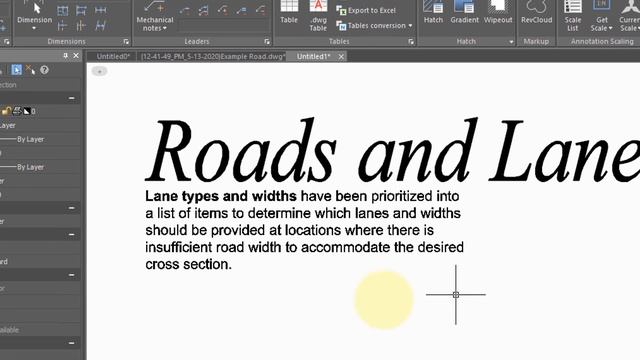The image size is (640, 360).
Task: Click the viewport plus control
Action: point(99,71)
